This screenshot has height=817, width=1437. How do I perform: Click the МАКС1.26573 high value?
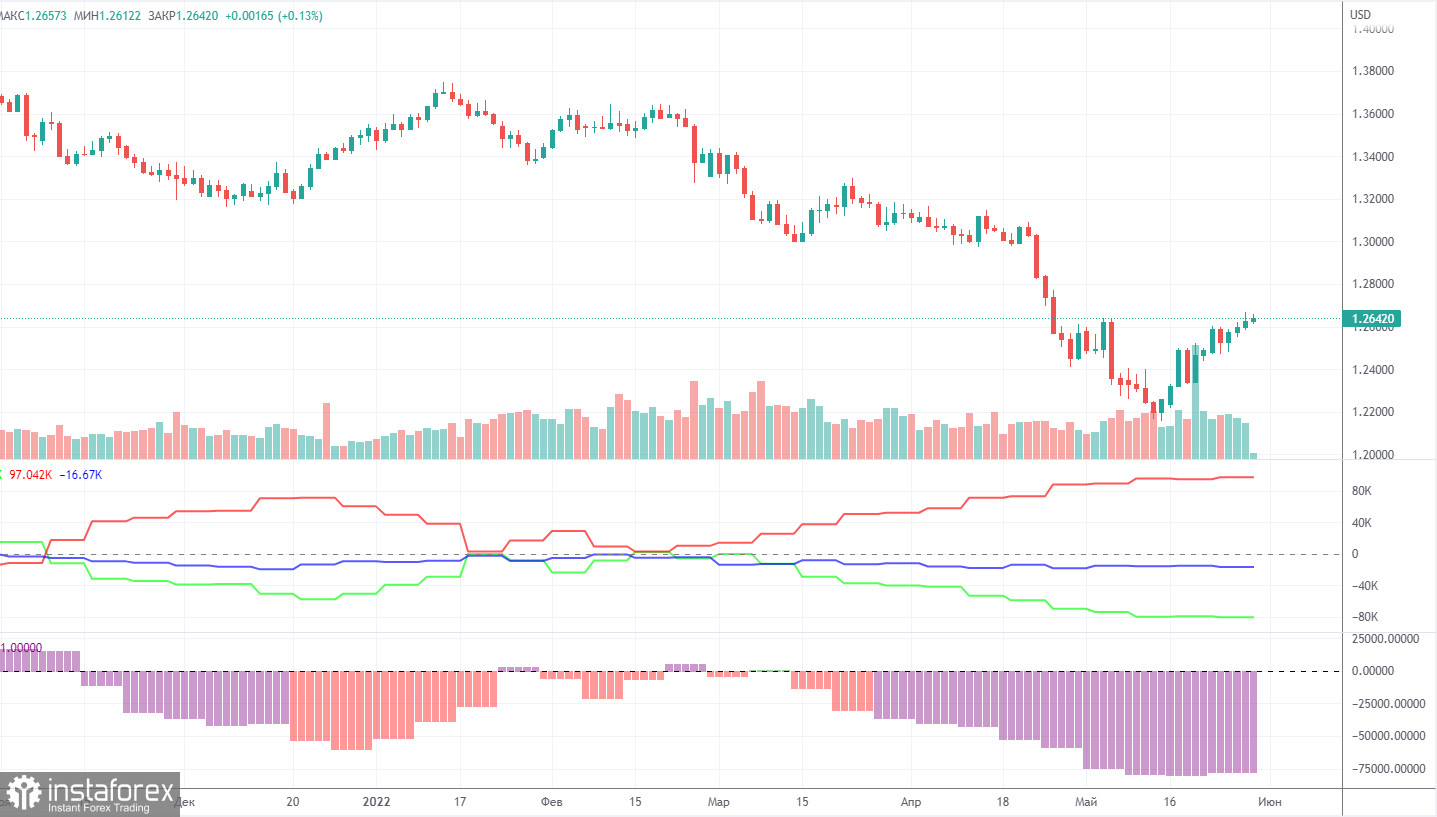(34, 16)
